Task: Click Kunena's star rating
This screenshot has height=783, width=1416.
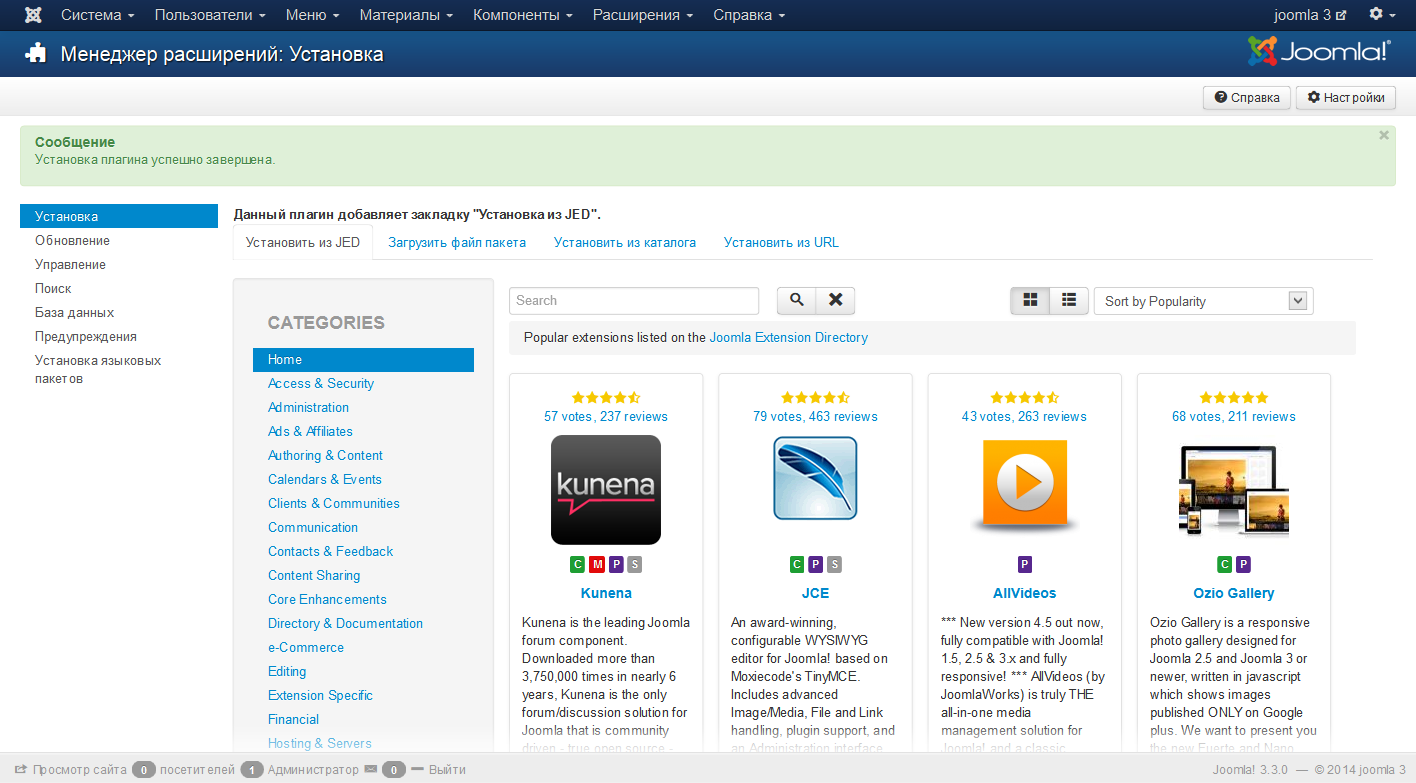Action: (x=606, y=398)
